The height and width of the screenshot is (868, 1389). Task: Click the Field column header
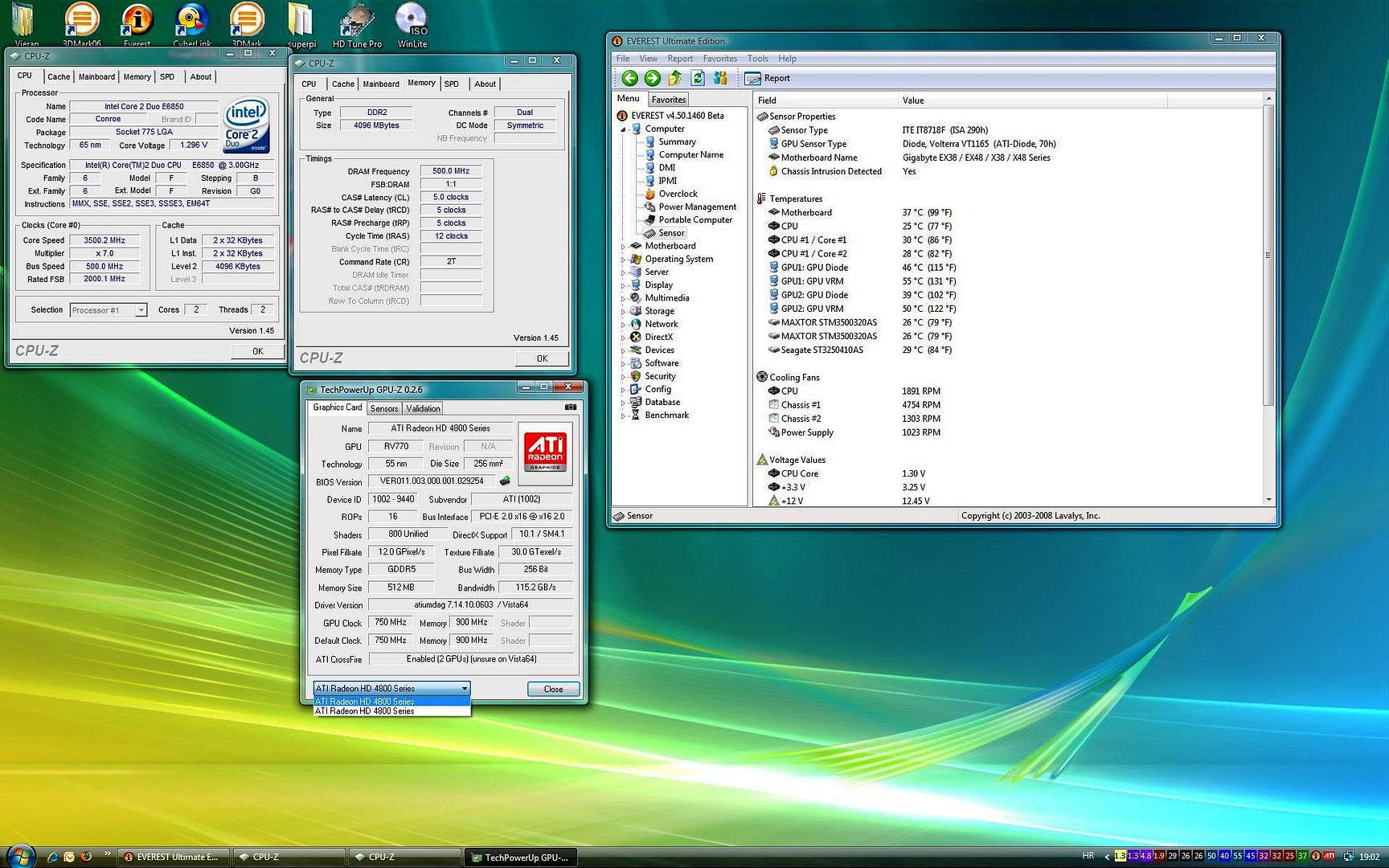pos(826,100)
